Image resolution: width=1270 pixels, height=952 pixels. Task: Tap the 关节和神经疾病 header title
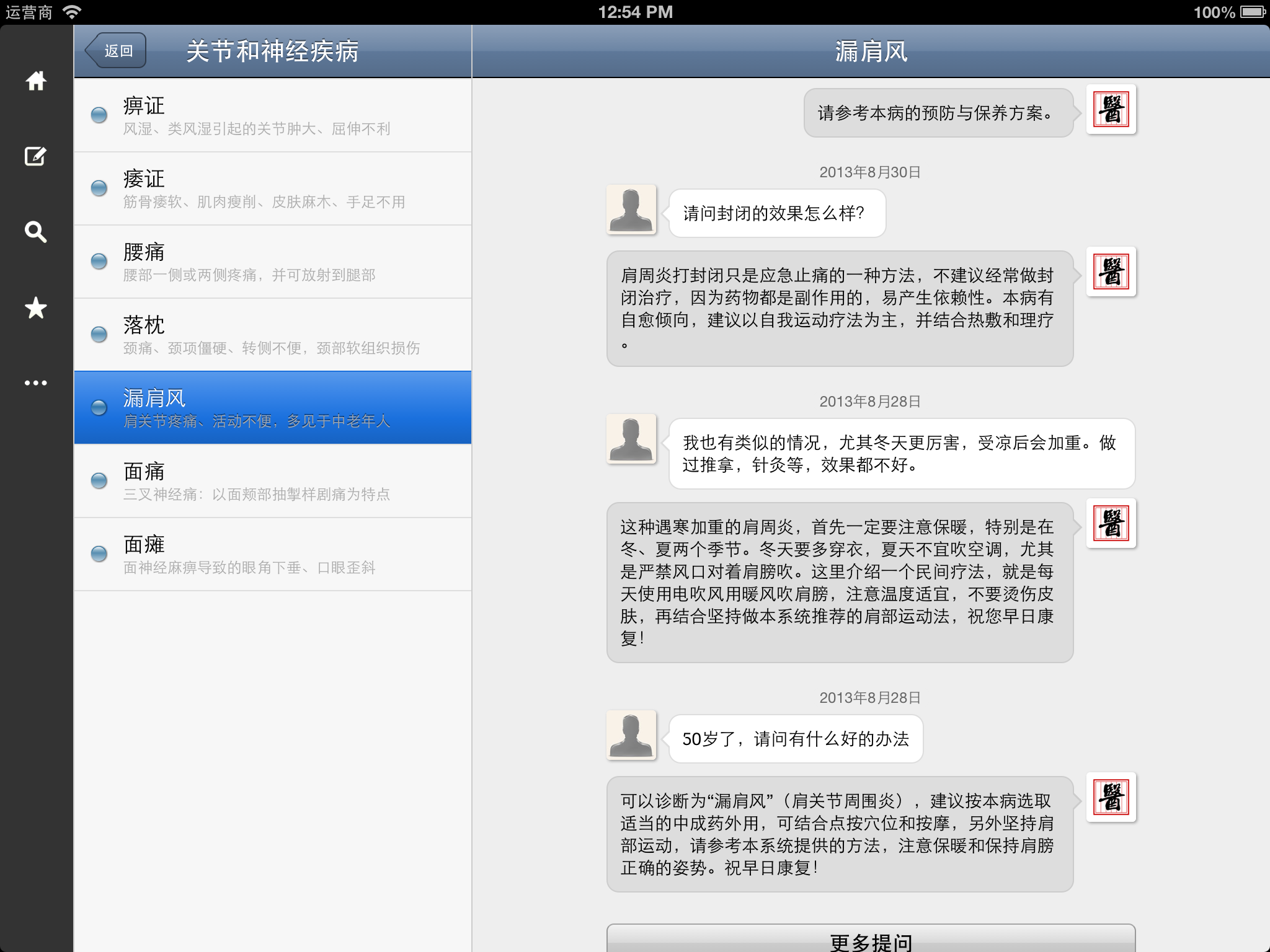(x=273, y=51)
